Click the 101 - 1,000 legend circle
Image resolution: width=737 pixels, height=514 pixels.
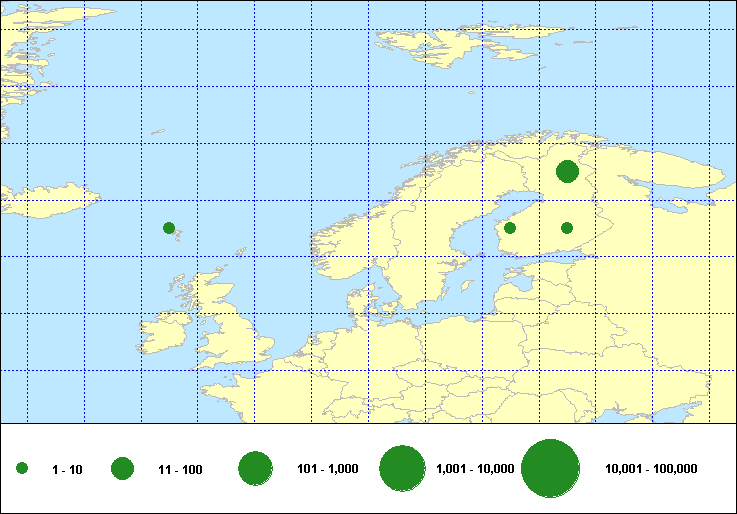[256, 468]
